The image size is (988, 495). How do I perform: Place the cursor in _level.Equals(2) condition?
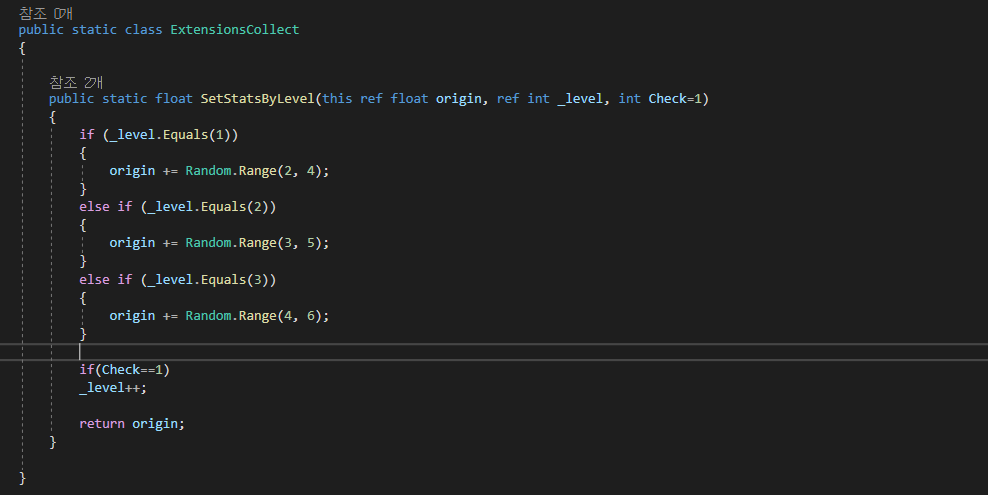209,207
